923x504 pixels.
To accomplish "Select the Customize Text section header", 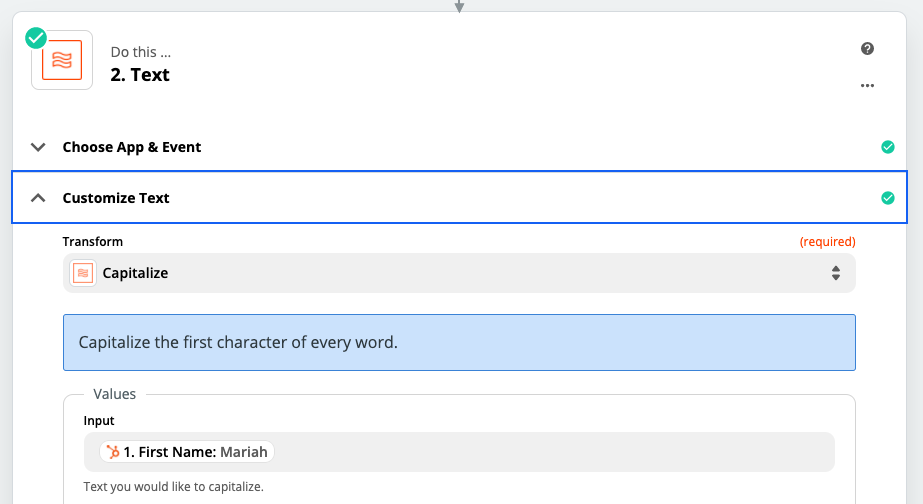I will point(116,198).
